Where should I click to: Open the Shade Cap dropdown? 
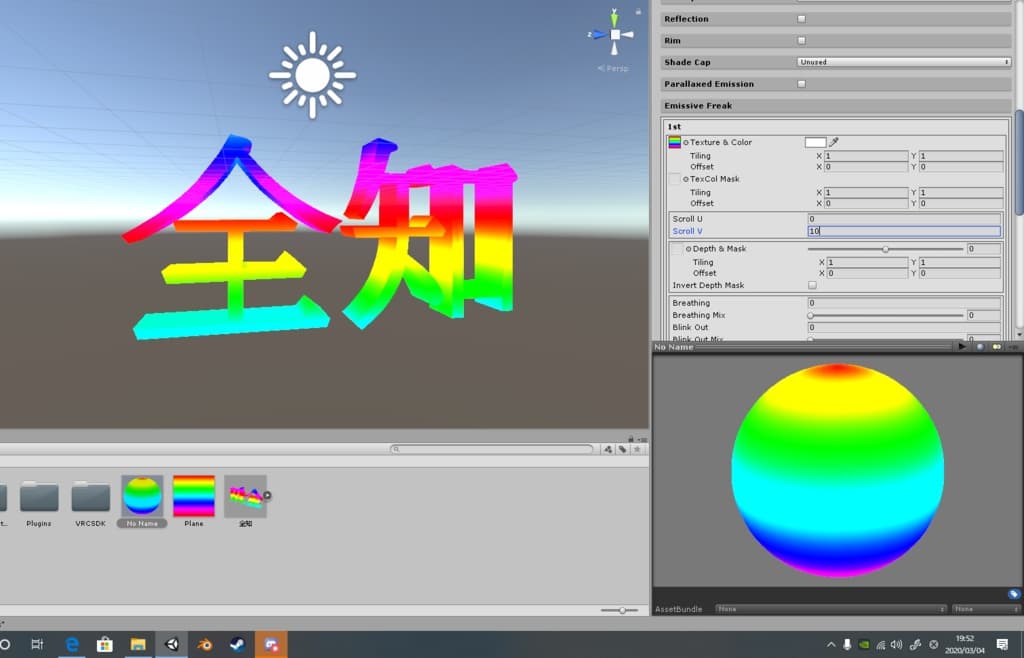tap(904, 62)
